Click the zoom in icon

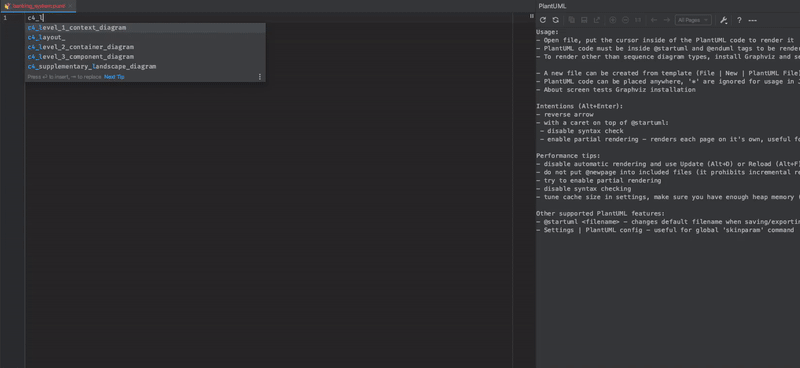point(613,20)
